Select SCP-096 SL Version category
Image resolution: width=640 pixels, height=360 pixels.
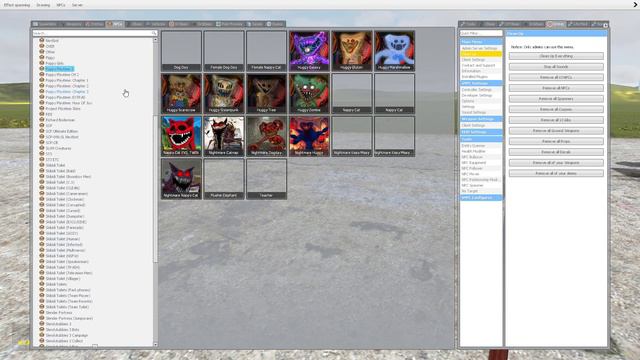(62, 137)
